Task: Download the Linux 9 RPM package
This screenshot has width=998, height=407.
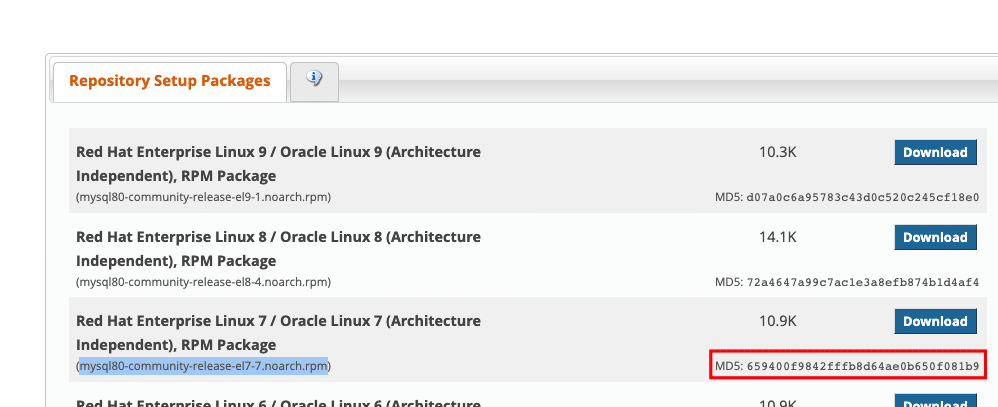Action: coord(935,153)
